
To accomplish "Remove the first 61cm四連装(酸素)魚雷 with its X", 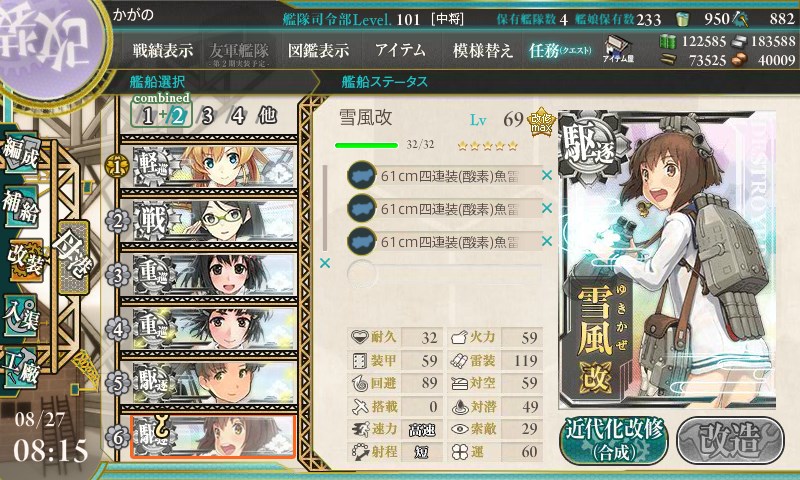I will [547, 175].
